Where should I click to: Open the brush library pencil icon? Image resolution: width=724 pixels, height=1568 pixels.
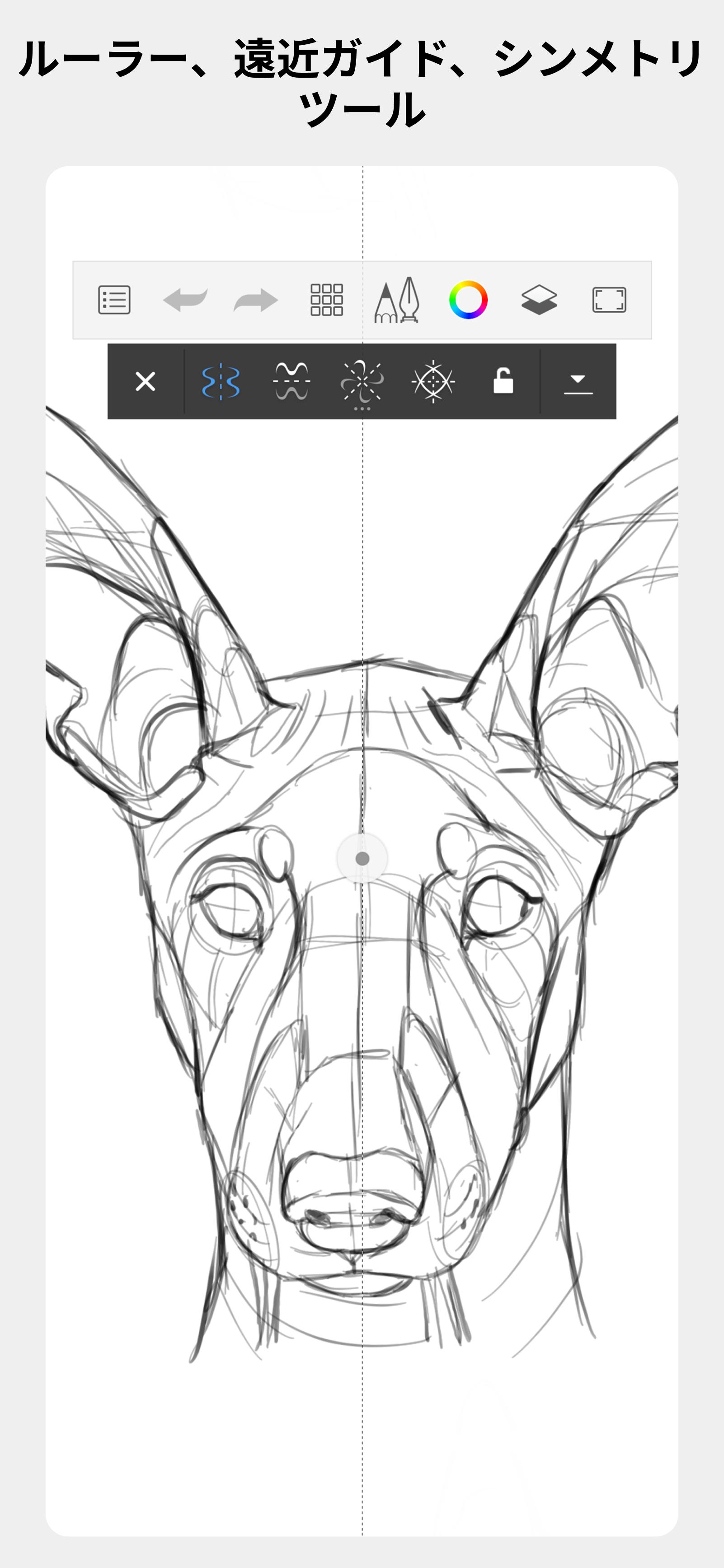(x=397, y=300)
